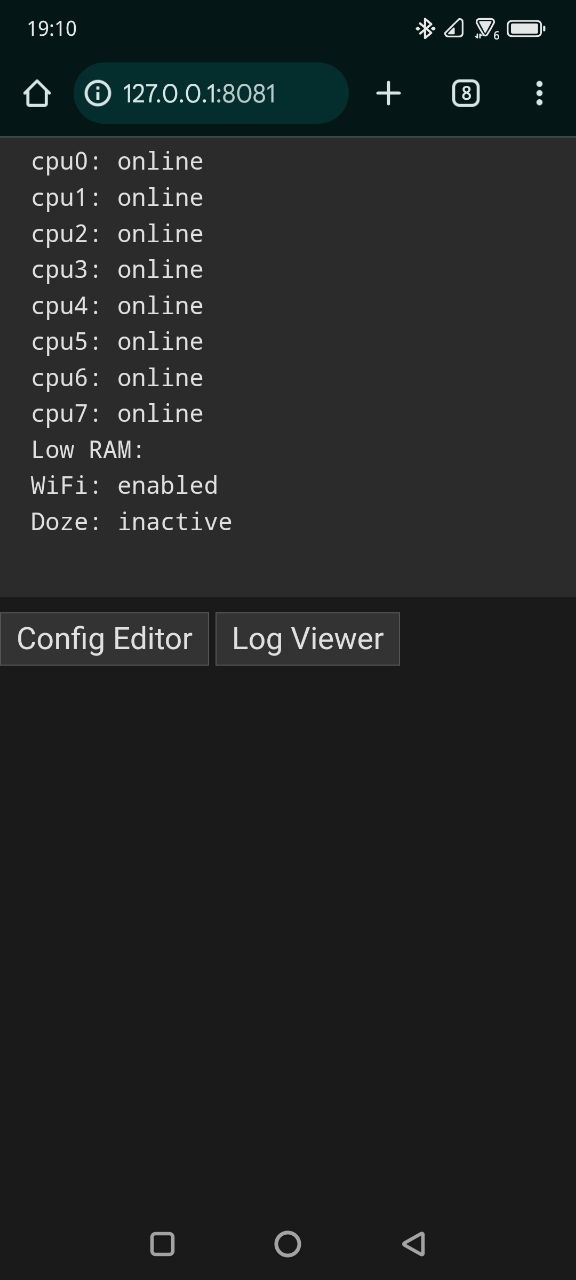Click the "Low RAM:" status line
Viewport: 576px width, 1280px height.
point(88,450)
